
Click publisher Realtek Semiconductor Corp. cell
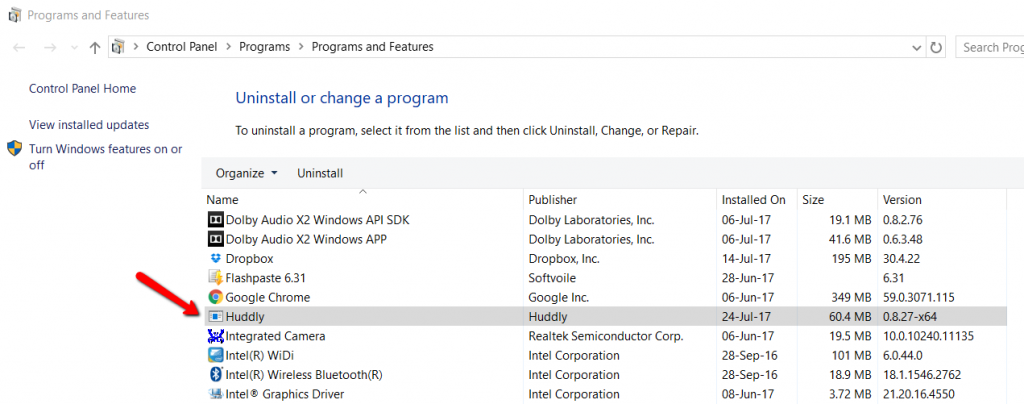(605, 336)
